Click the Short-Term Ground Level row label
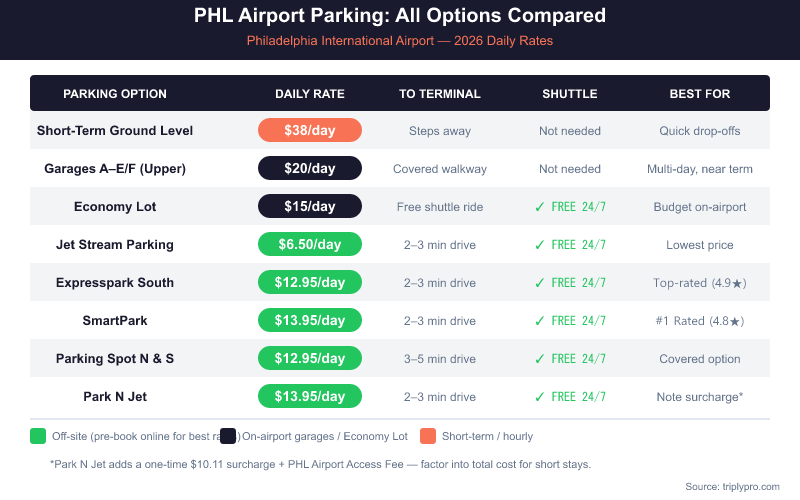Image resolution: width=800 pixels, height=500 pixels. [x=115, y=131]
